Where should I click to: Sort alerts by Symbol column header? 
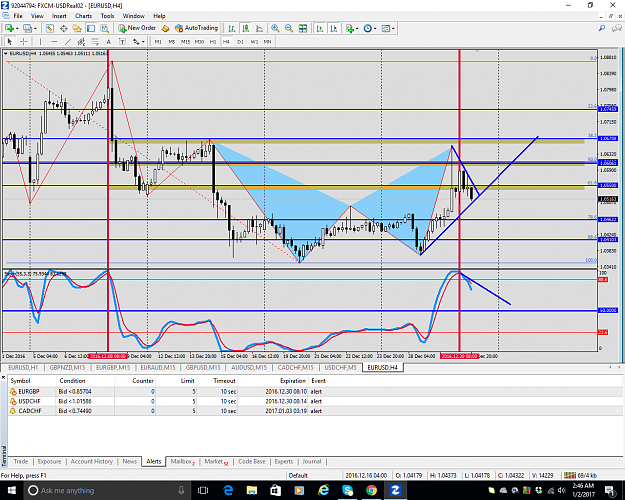click(20, 381)
